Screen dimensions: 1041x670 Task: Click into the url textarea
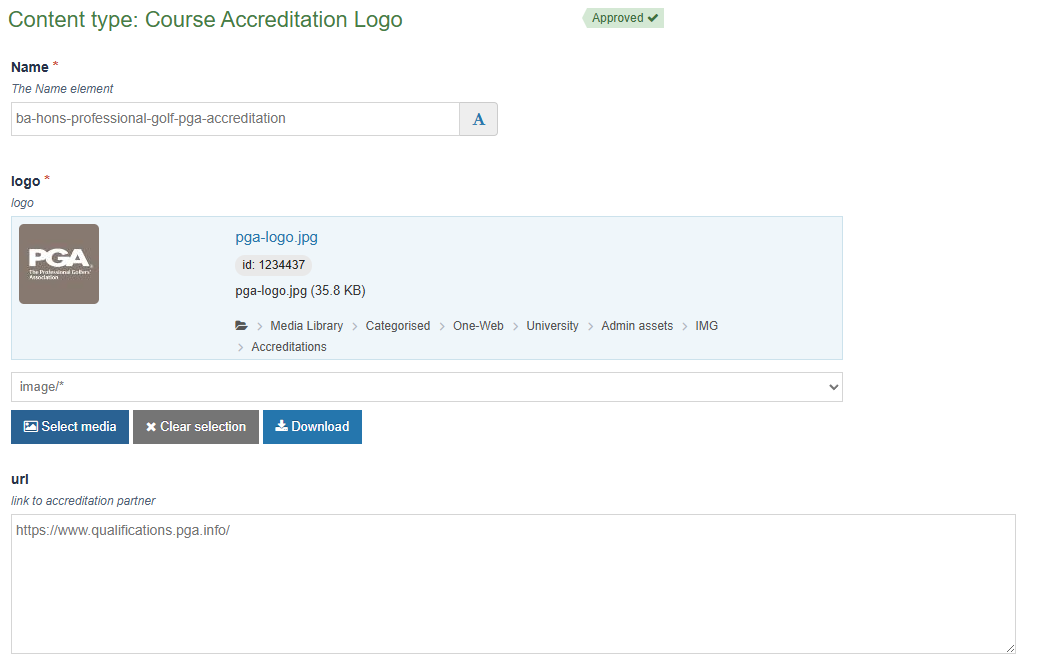(513, 584)
